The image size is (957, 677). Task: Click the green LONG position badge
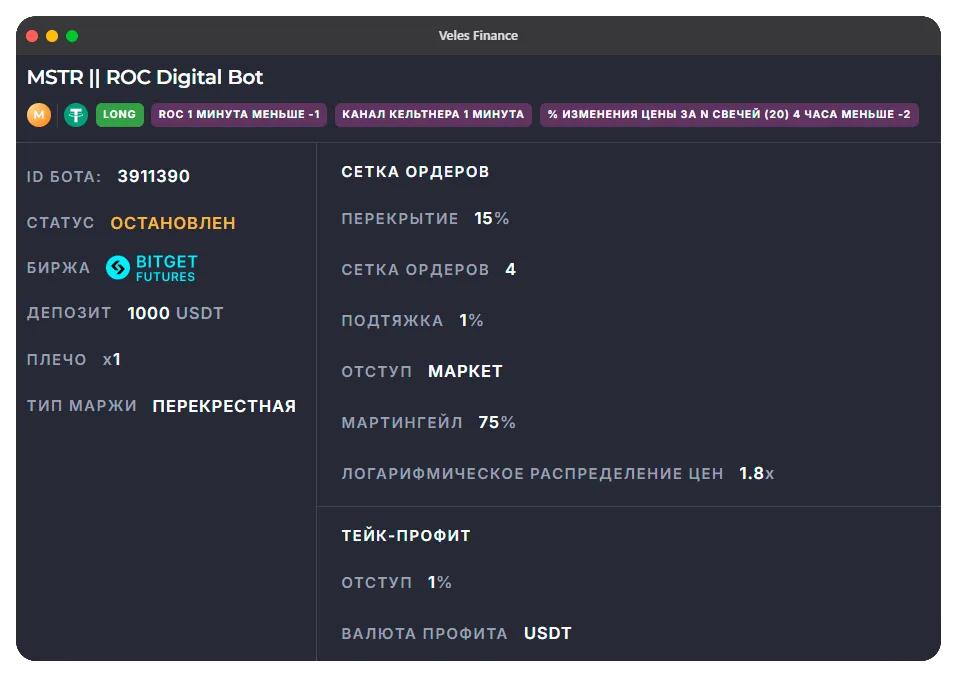(118, 115)
